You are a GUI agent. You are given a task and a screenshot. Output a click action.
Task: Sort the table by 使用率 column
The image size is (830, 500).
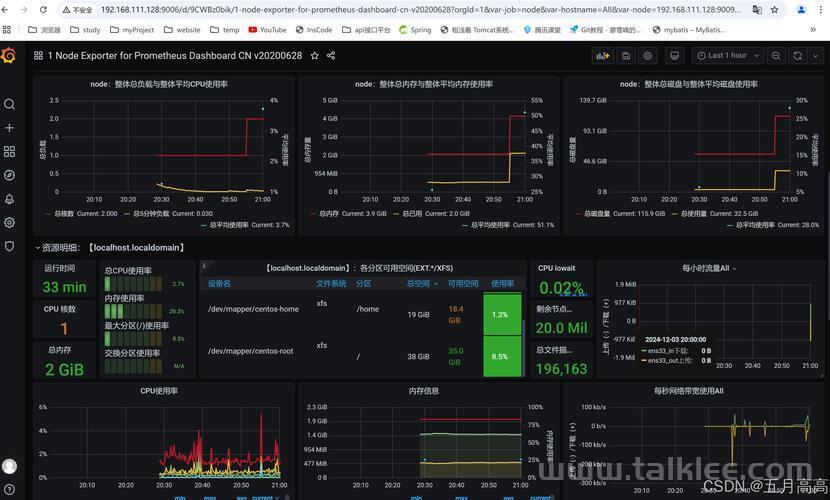coord(502,284)
